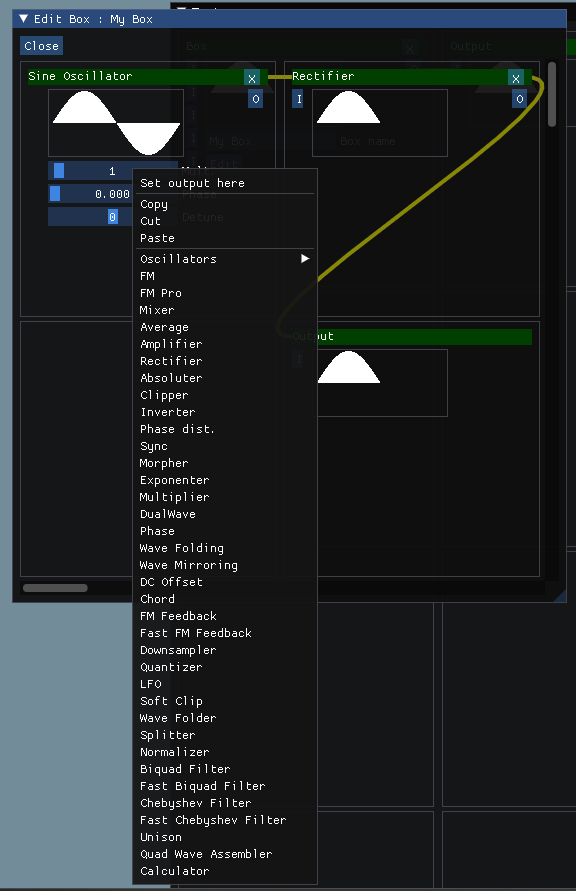Add an LFO from the context menu
Image resolution: width=576 pixels, height=891 pixels.
coord(150,684)
